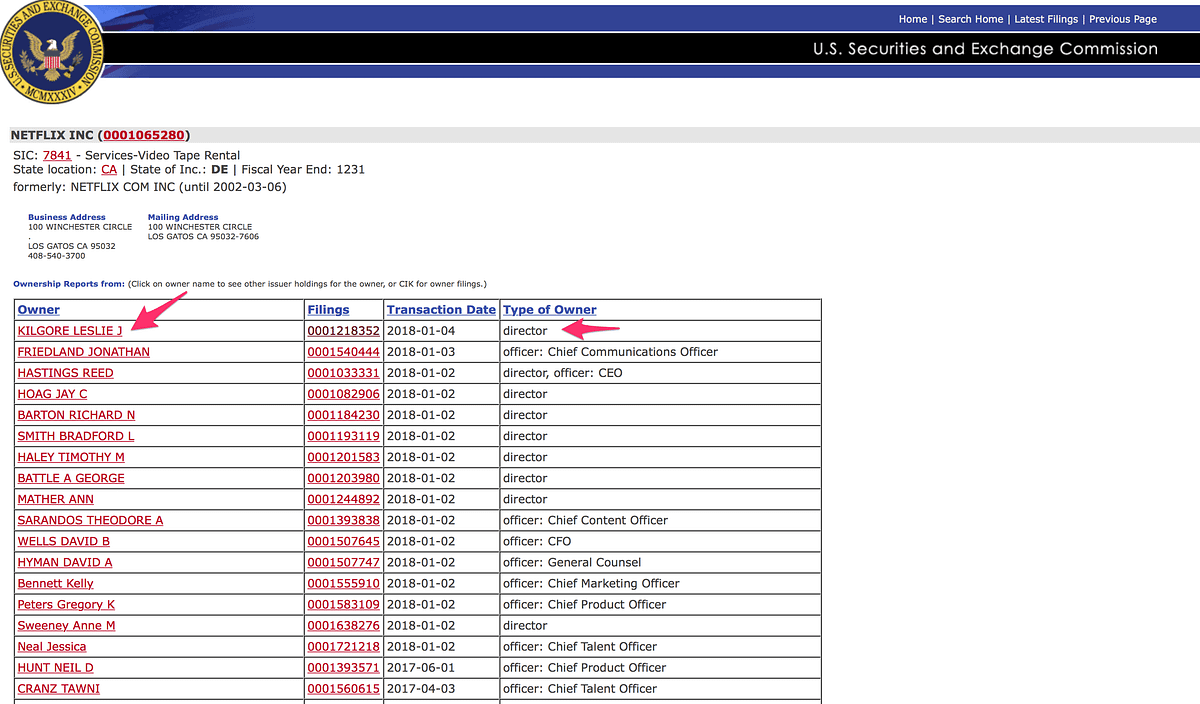Viewport: 1200px width, 704px height.
Task: Open filings CIK 0001507747
Action: pos(343,562)
